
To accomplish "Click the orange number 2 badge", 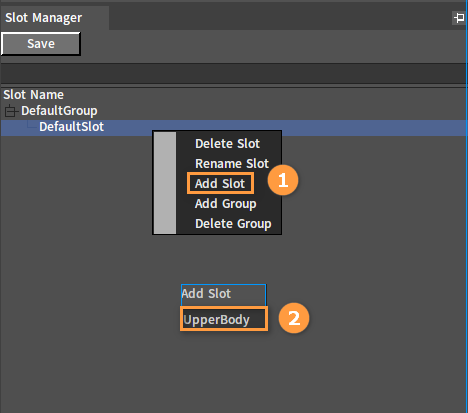I will click(294, 318).
